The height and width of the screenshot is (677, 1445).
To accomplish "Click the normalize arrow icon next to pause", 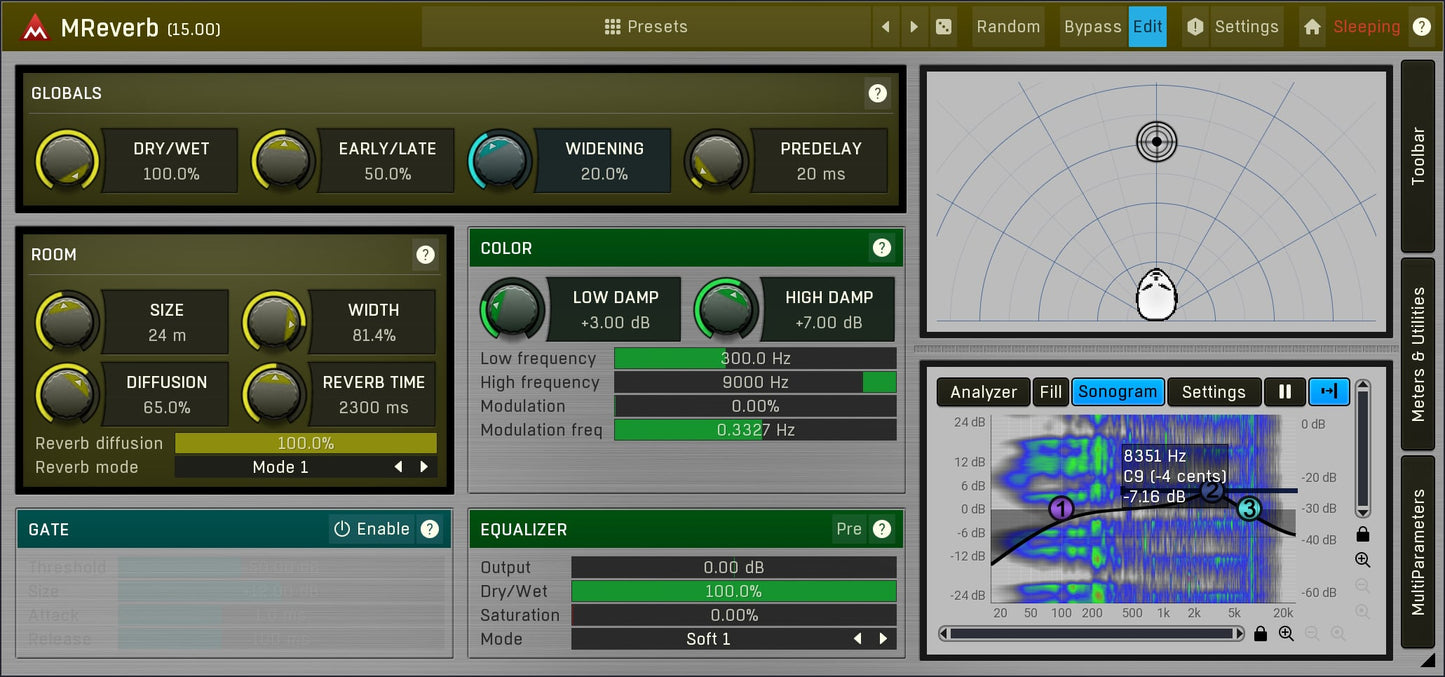I will tap(1329, 392).
